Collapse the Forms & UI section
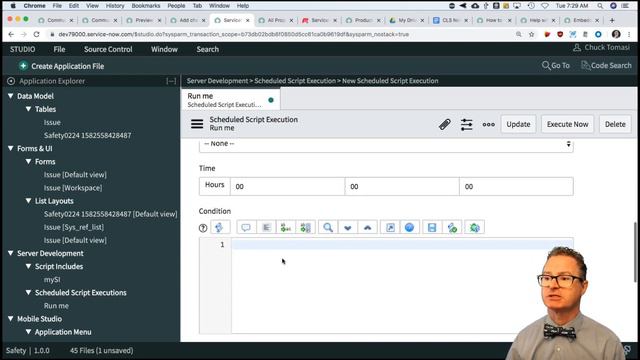This screenshot has width=640, height=360. (11, 148)
